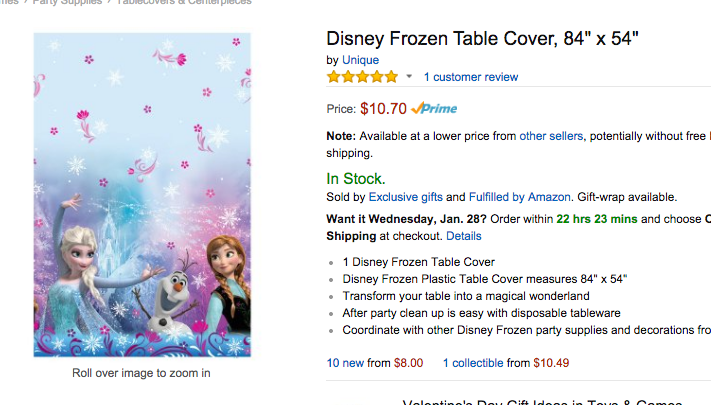Open the shipping Details link
Viewport: 711px width, 405px height.
coord(463,236)
